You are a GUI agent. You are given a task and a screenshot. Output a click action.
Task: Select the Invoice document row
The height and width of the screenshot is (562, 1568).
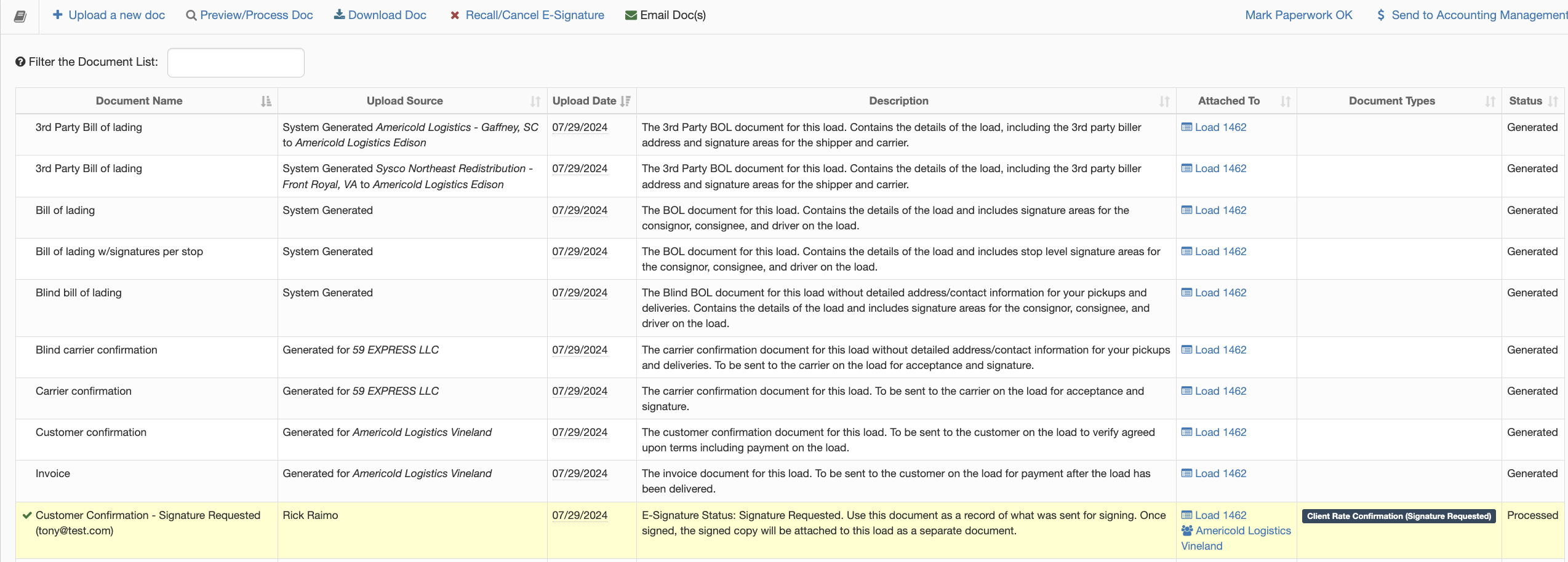click(x=790, y=481)
